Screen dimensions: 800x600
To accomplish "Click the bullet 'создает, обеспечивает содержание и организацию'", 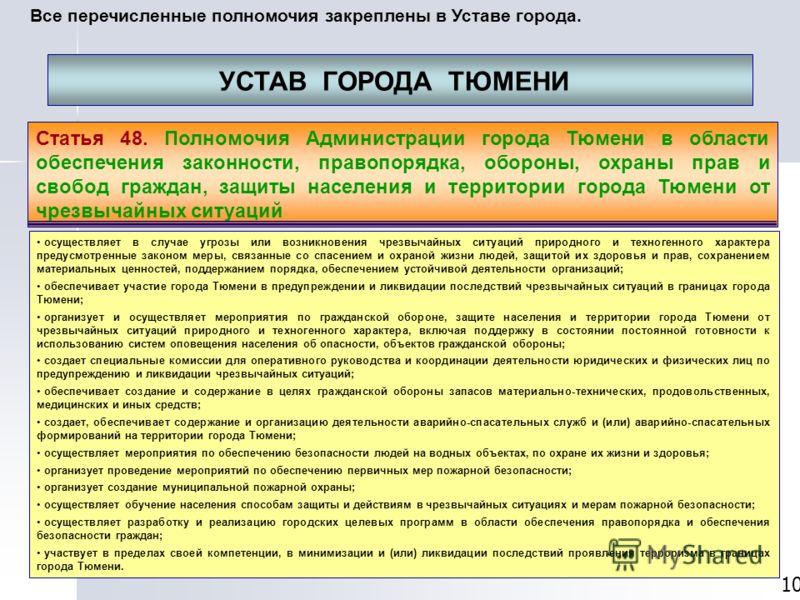I will [403, 429].
